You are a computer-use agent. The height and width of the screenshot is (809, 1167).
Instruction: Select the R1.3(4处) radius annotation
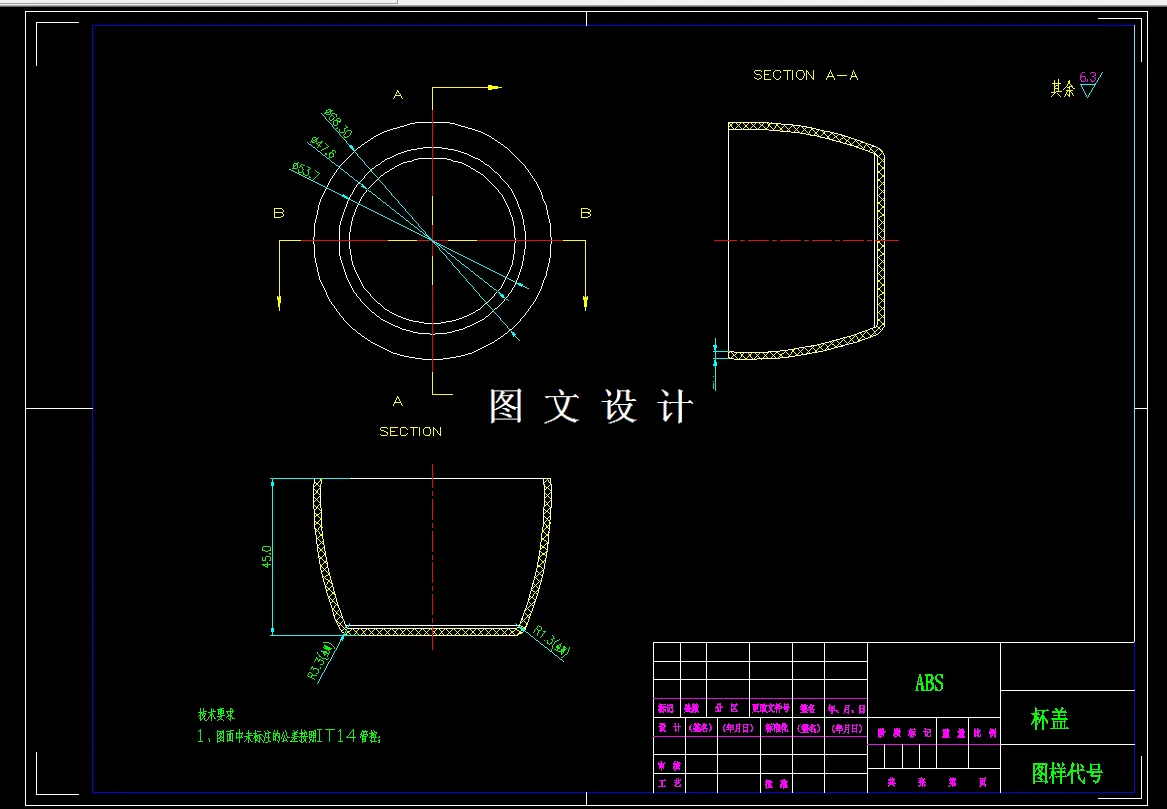[551, 642]
